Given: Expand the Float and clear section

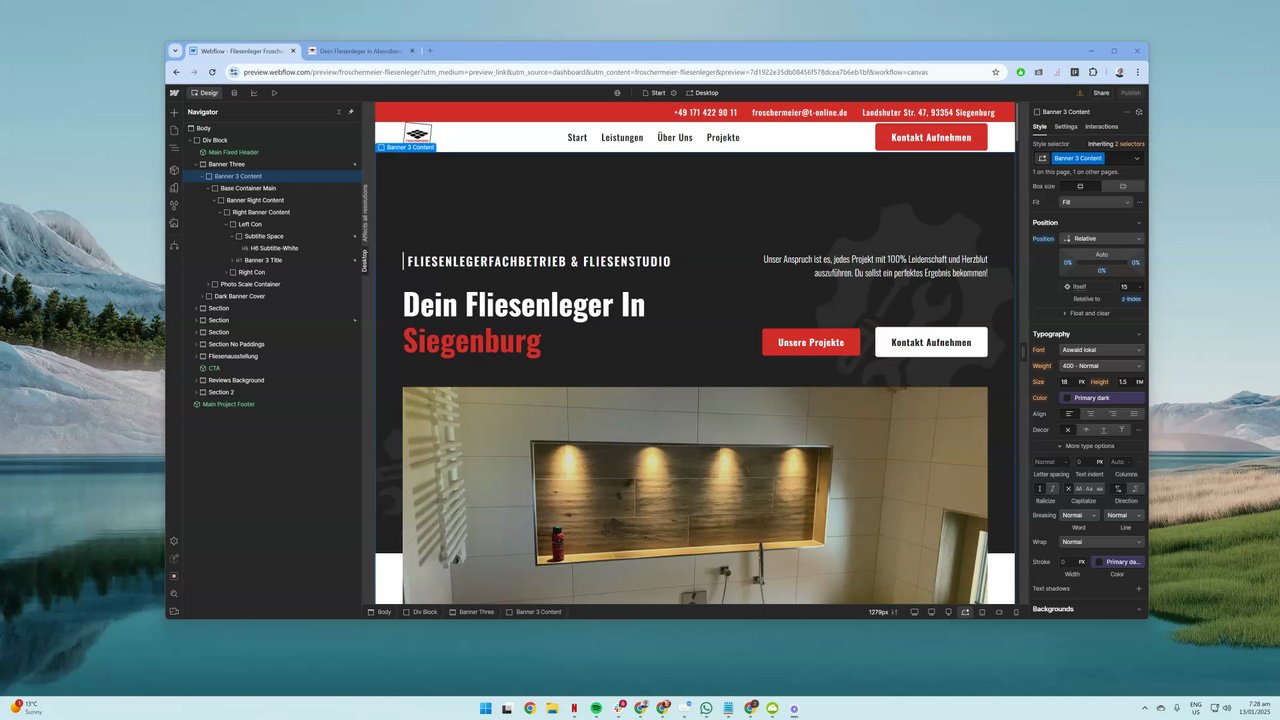Looking at the screenshot, I should click(1090, 313).
